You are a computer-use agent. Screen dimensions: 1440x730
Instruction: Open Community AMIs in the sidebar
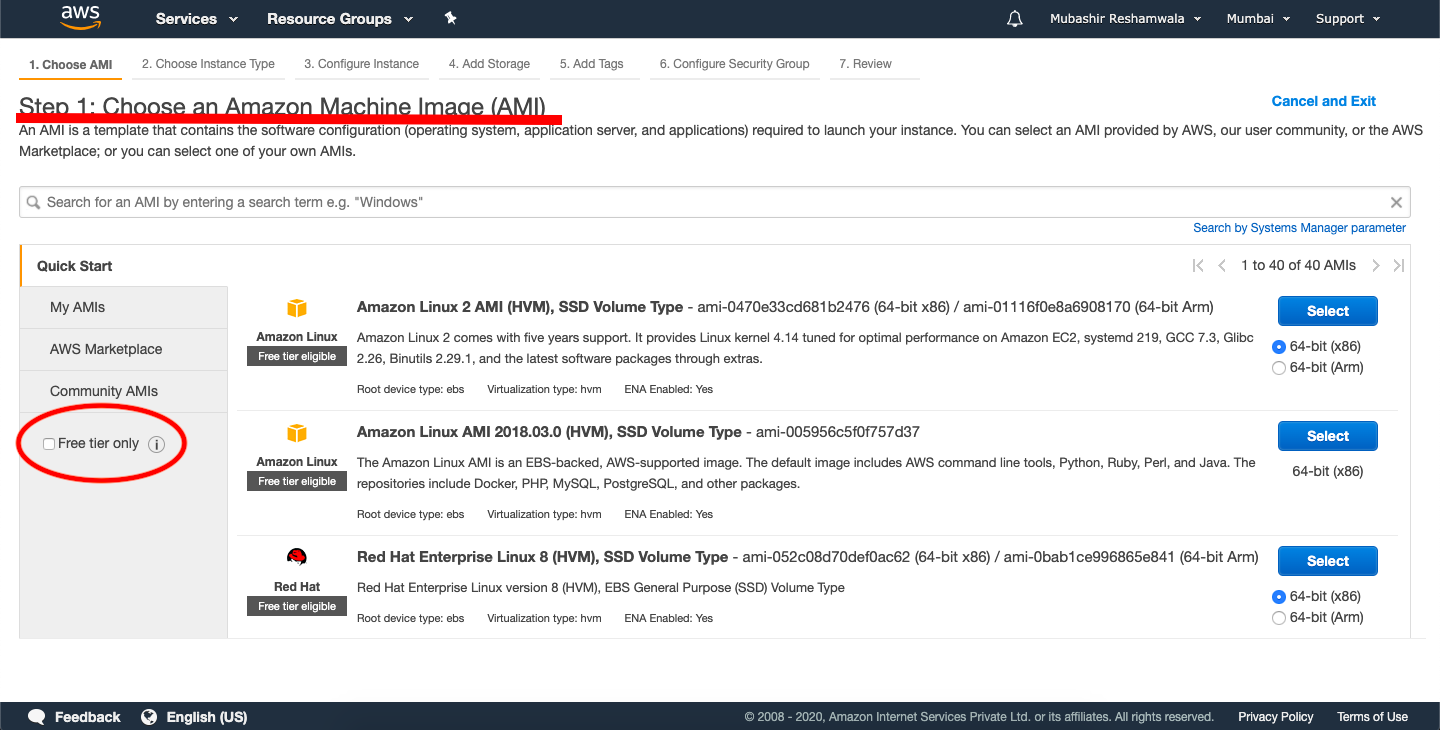[x=124, y=391]
